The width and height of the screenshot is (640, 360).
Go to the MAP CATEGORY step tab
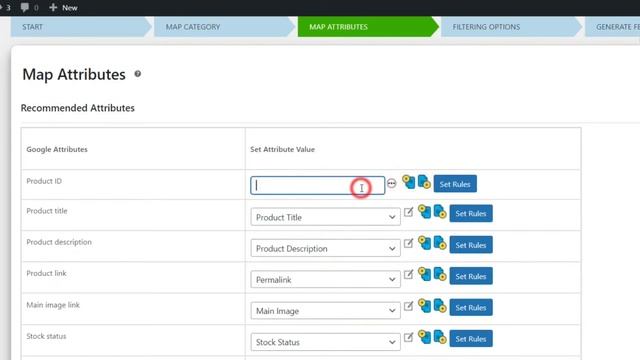tap(224, 27)
